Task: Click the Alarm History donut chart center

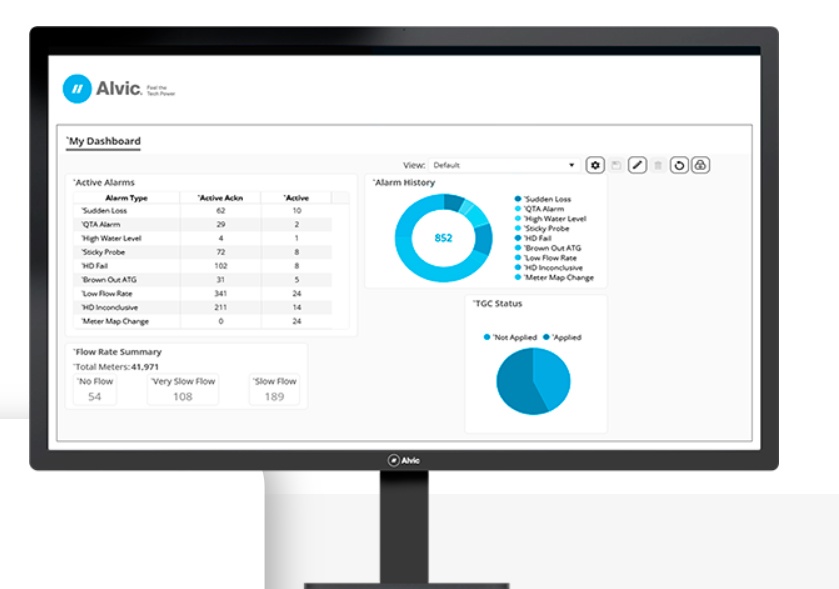Action: (x=443, y=238)
